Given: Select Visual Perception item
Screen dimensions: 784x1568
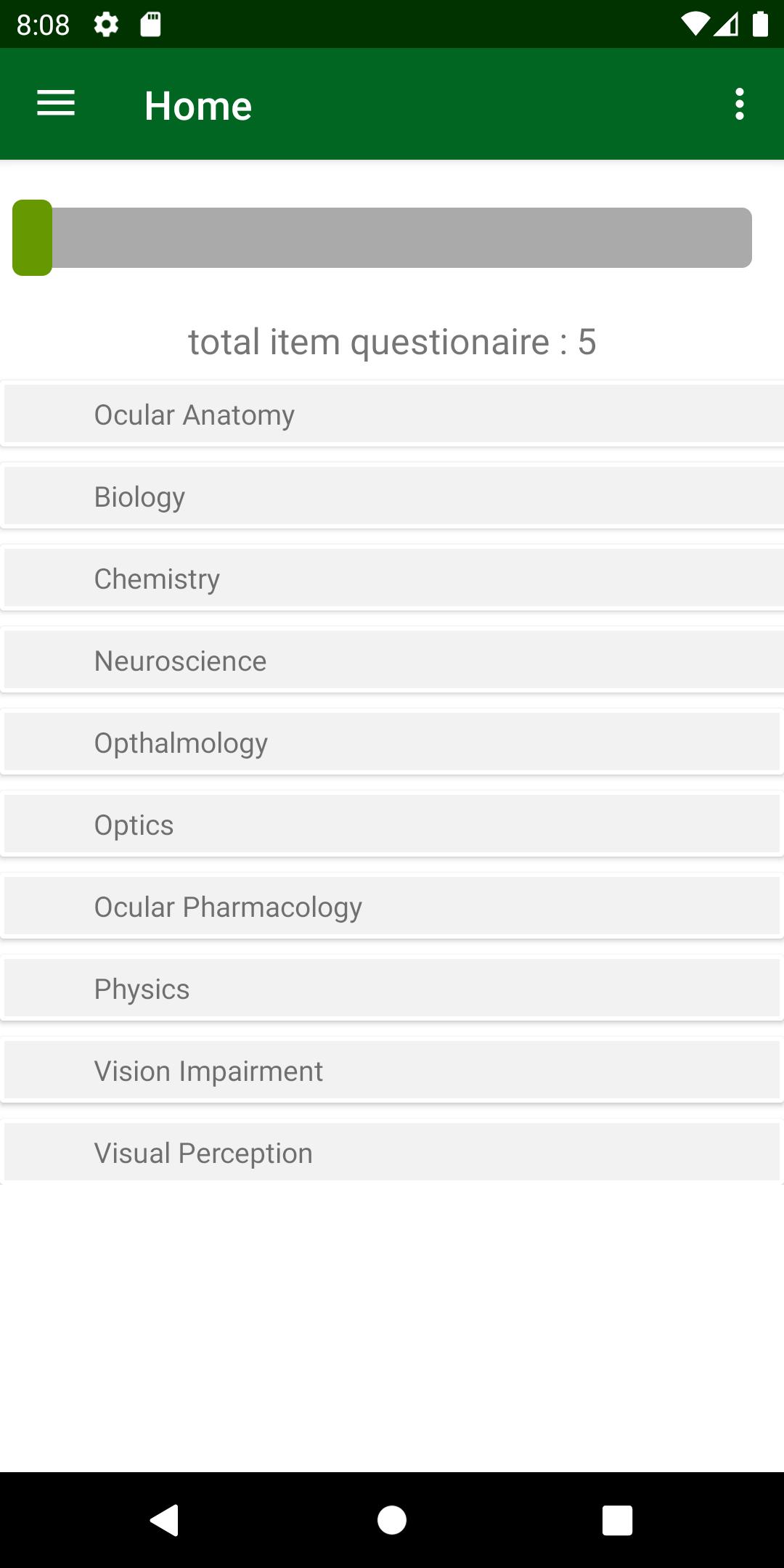Looking at the screenshot, I should click(x=392, y=1153).
